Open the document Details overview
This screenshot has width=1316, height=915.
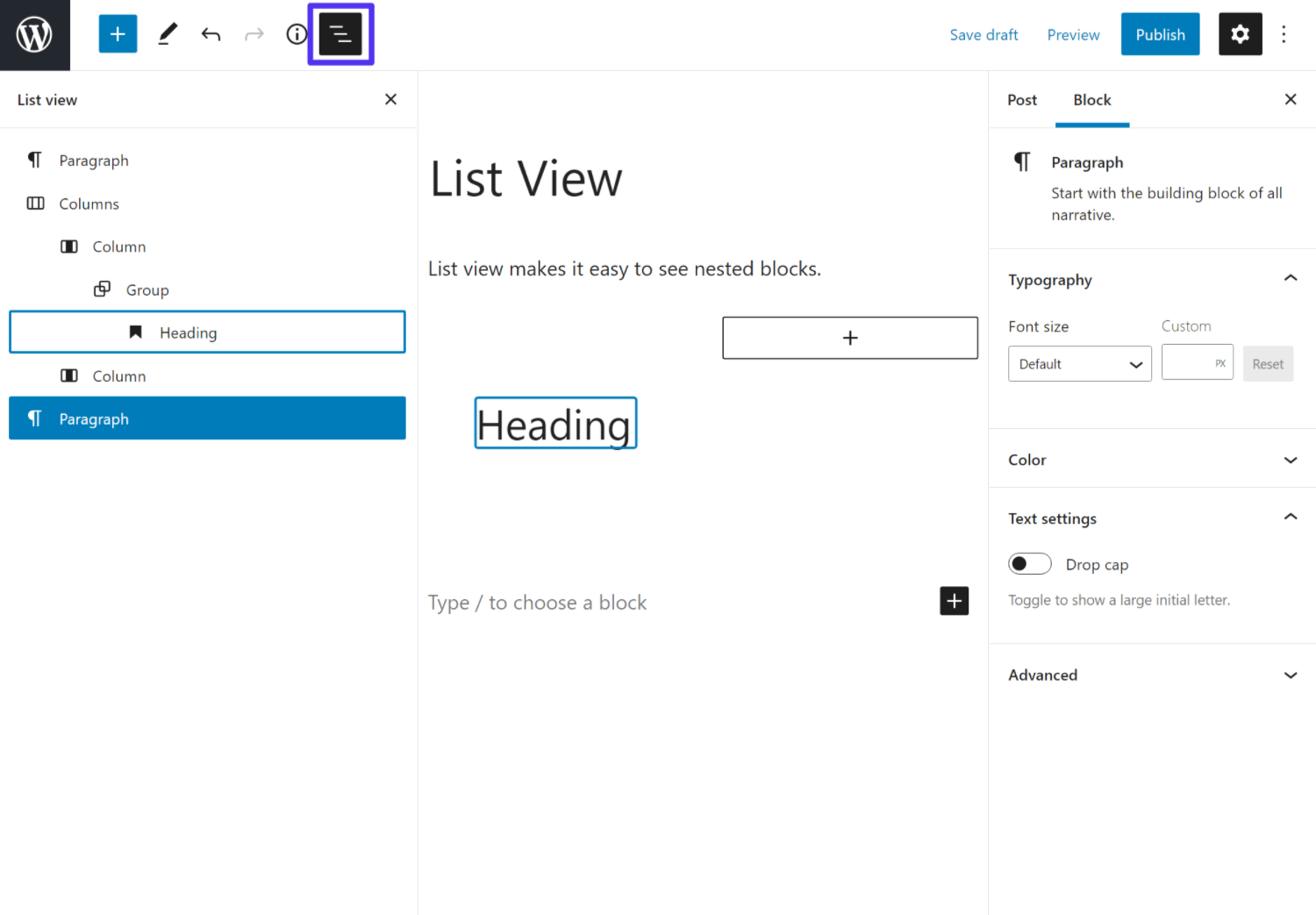tap(297, 33)
